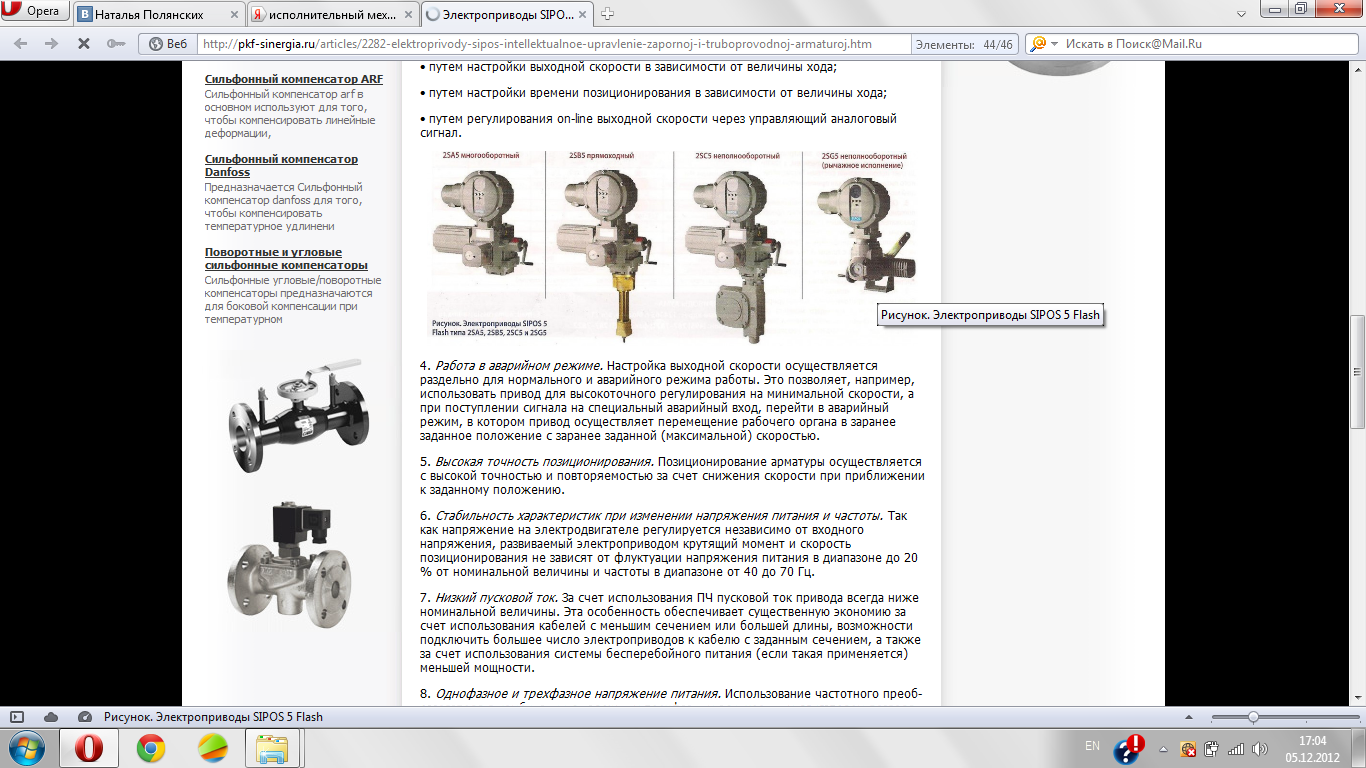Open a new tab with plus icon
The width and height of the screenshot is (1366, 768).
[607, 14]
